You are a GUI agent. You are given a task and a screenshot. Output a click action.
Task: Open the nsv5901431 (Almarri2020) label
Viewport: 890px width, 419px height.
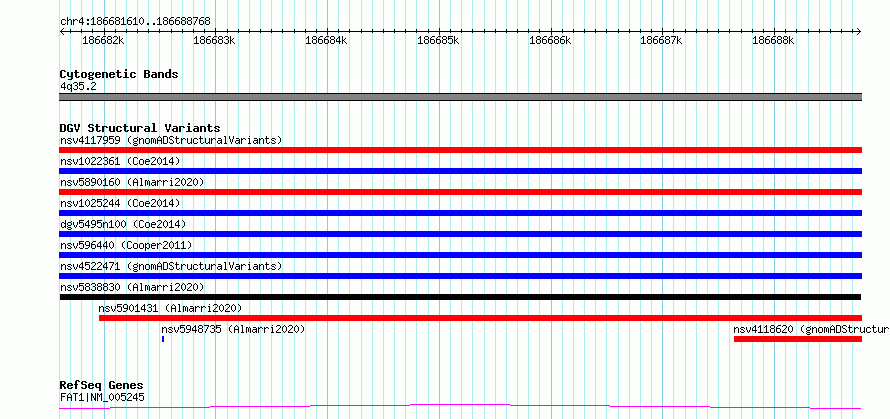coord(170,308)
